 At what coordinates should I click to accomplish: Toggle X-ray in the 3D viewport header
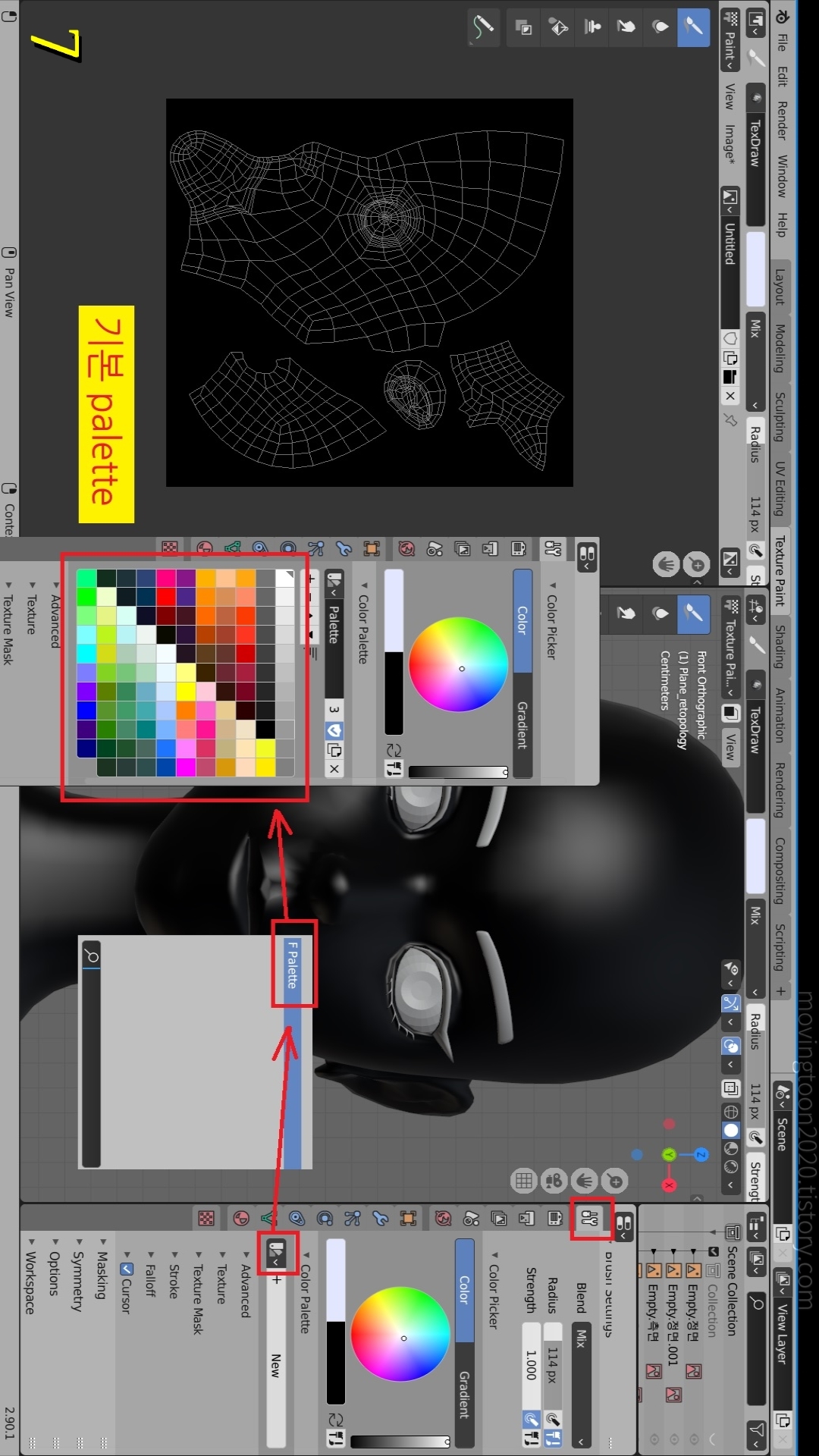[x=730, y=1089]
